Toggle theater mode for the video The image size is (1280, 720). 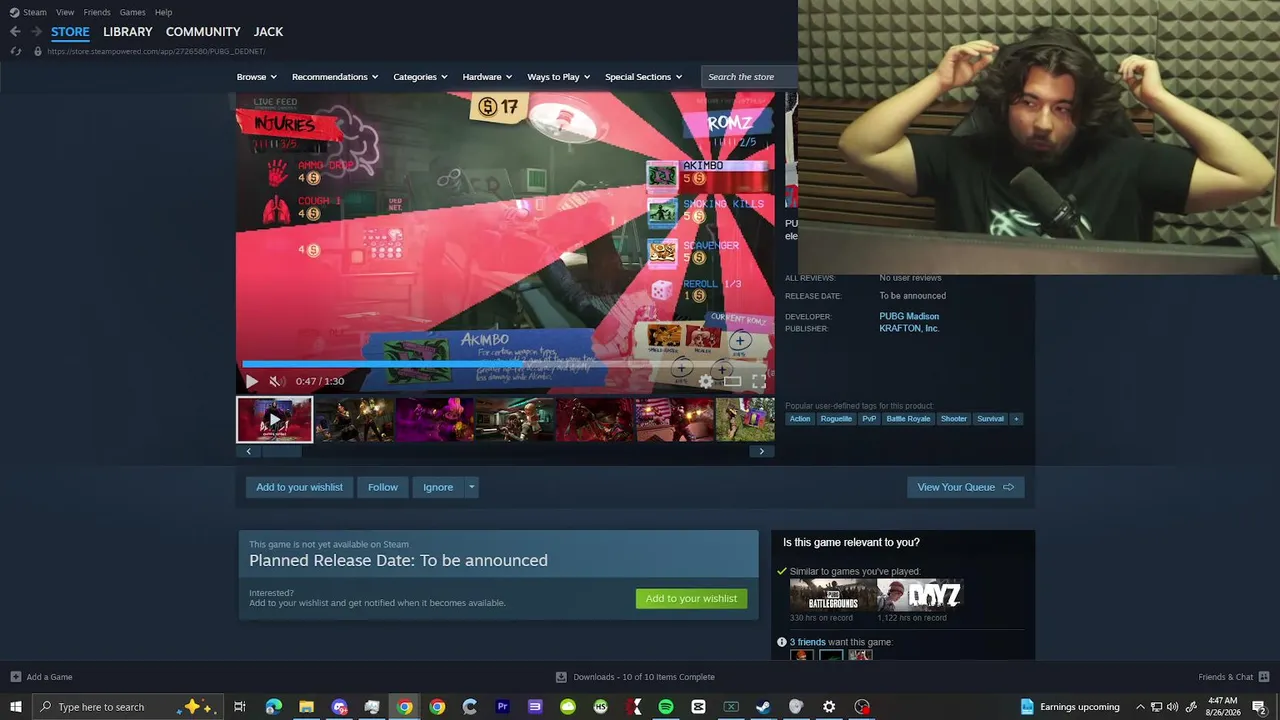pos(733,381)
